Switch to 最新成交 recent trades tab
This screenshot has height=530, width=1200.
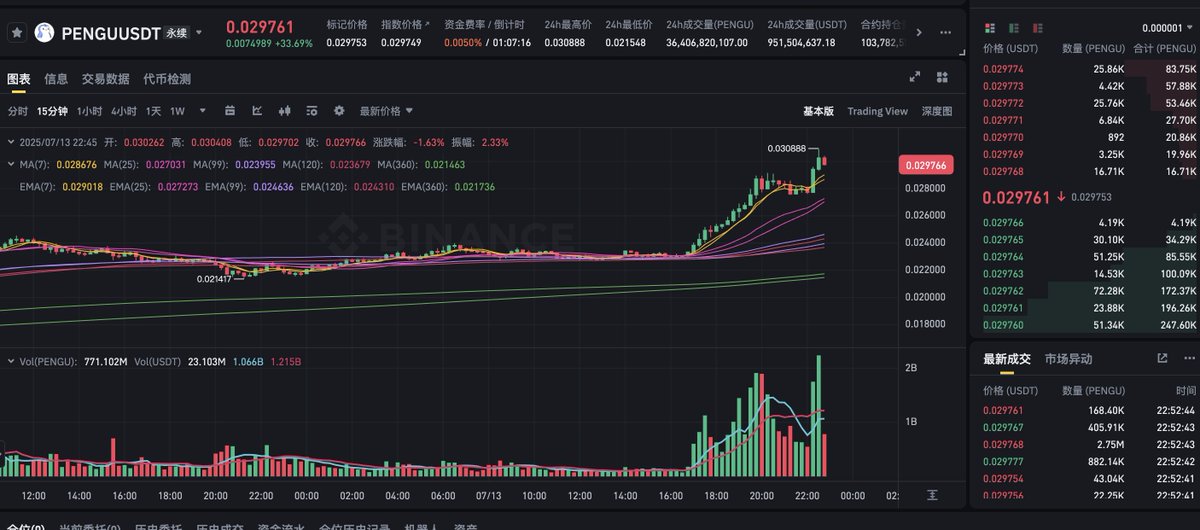1008,359
